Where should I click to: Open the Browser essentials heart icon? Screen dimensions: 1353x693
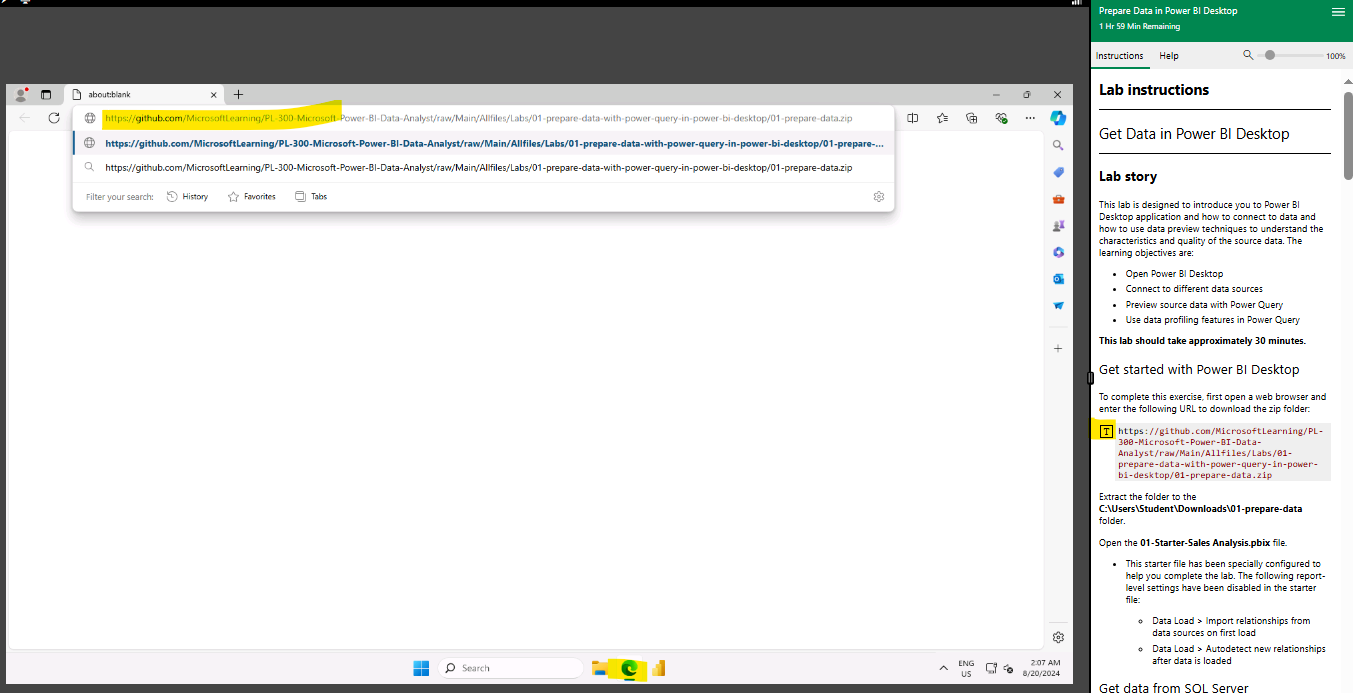pos(1001,118)
